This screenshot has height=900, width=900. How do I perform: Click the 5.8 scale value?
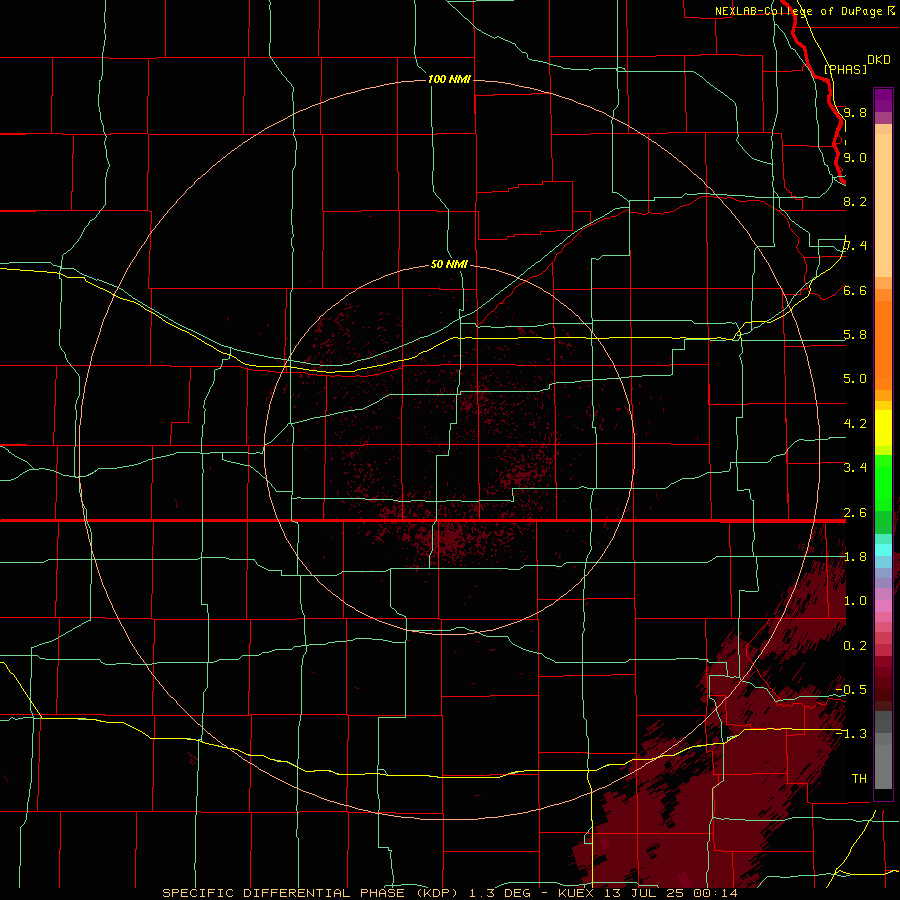[x=855, y=335]
